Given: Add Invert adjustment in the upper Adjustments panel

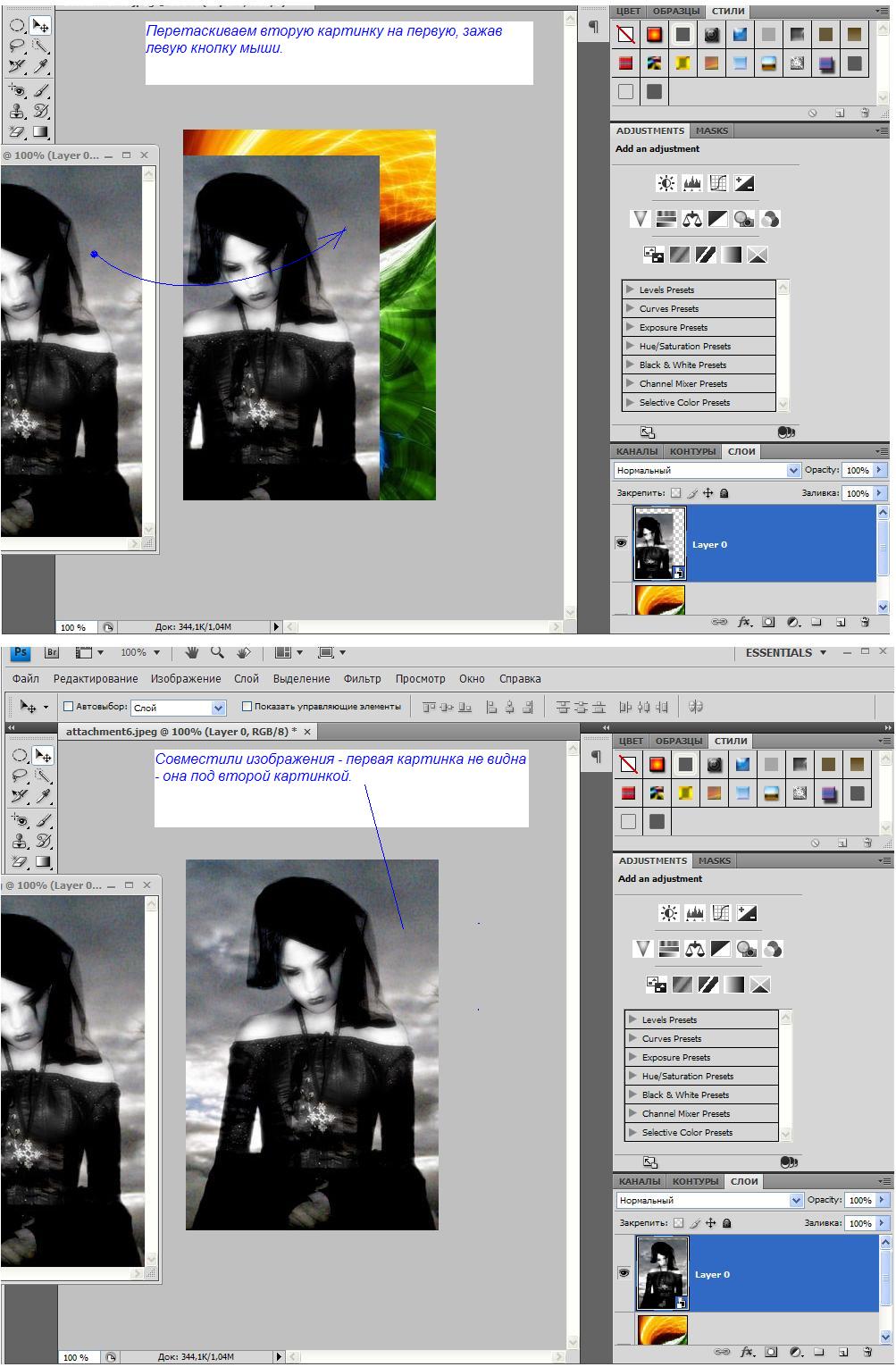Looking at the screenshot, I should point(654,255).
